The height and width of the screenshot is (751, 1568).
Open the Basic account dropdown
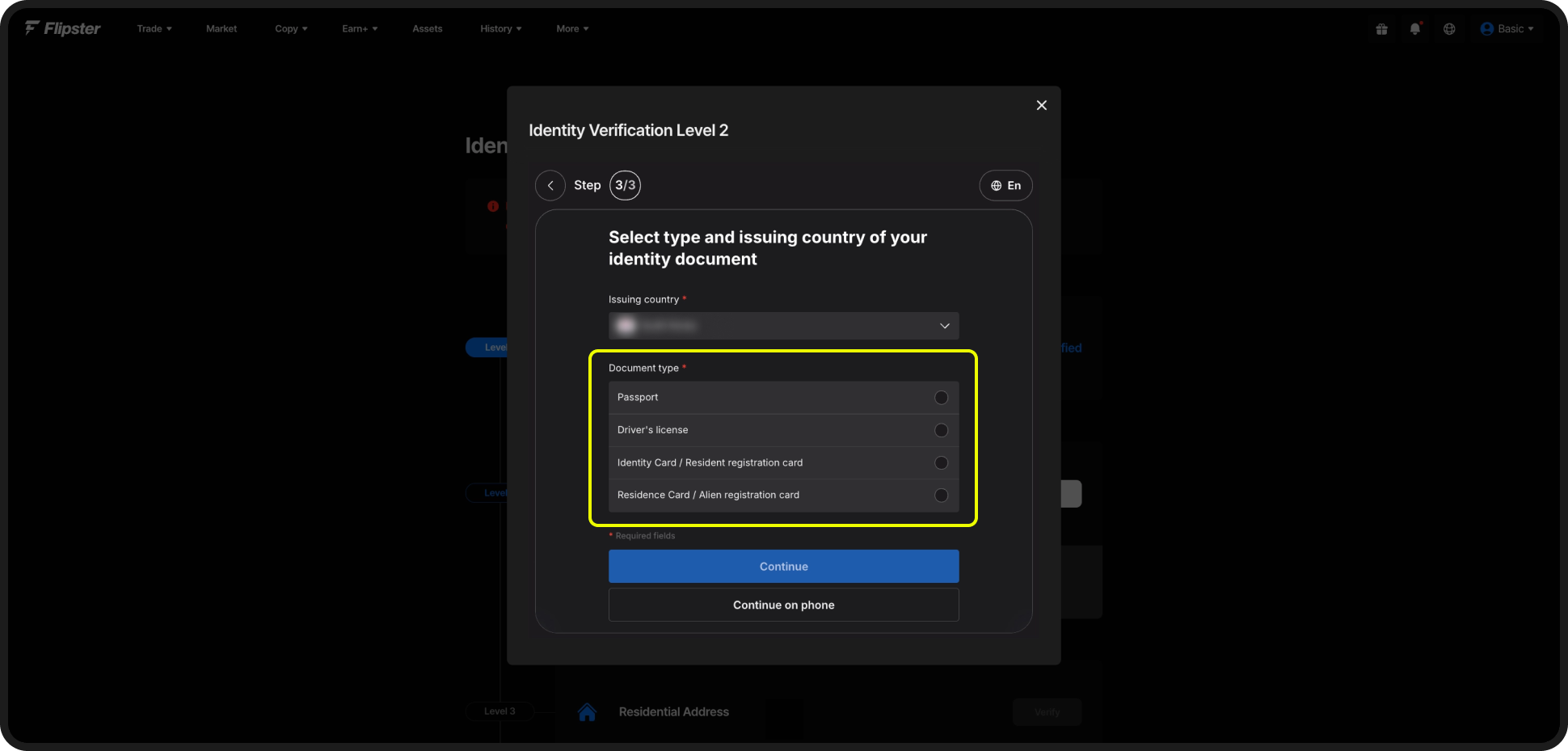[1507, 29]
